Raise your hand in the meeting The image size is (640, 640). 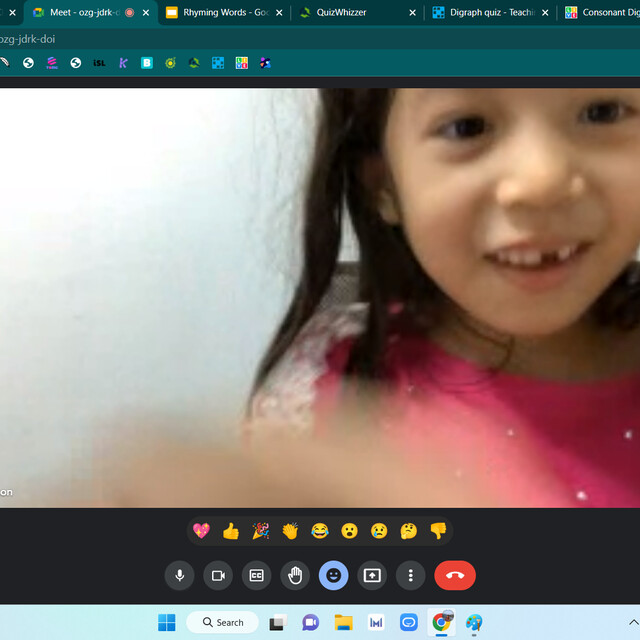[295, 575]
